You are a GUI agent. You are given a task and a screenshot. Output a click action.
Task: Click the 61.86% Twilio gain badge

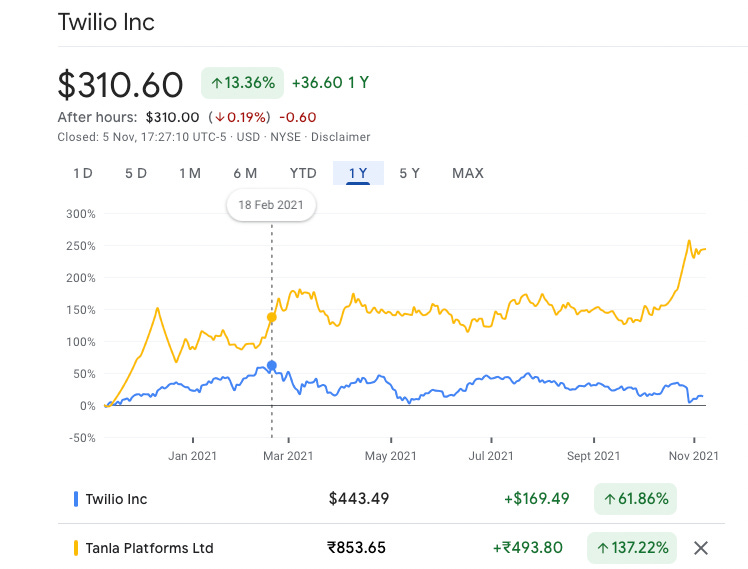(x=635, y=499)
